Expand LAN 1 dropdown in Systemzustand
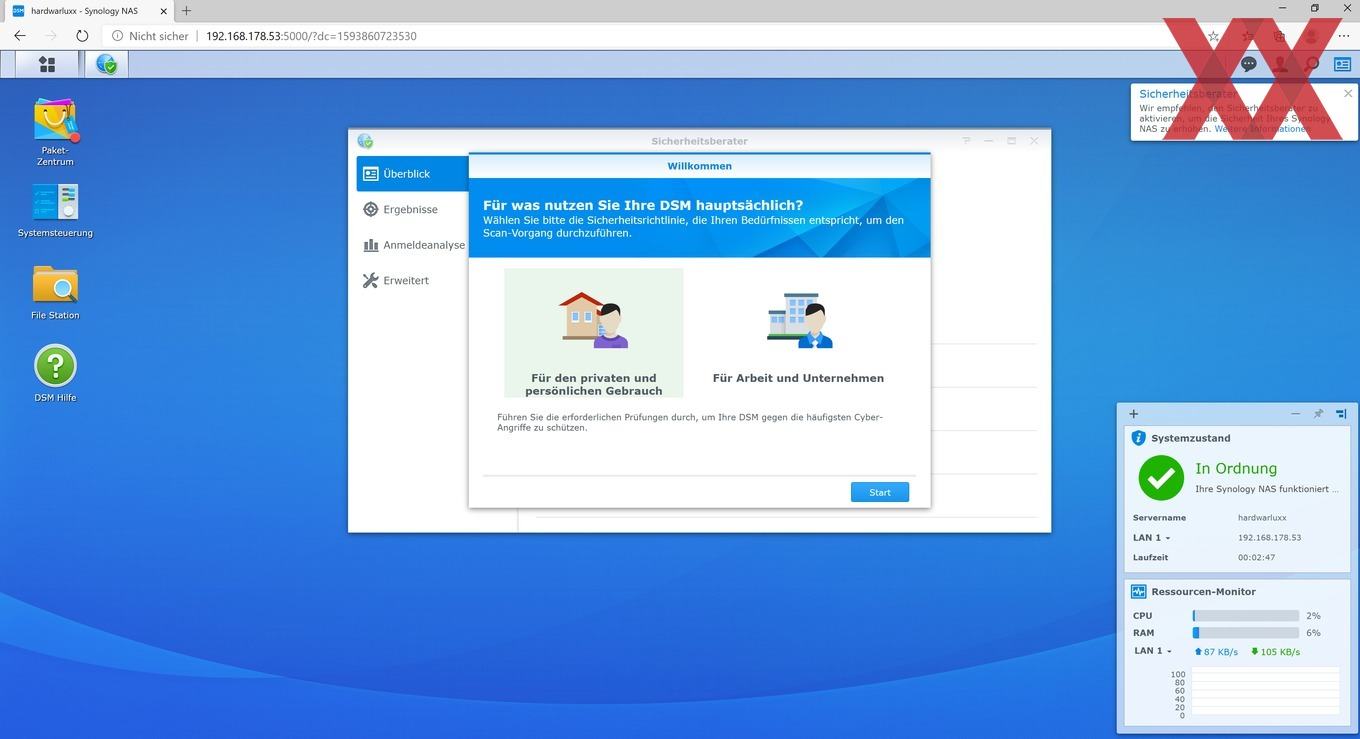 coord(1152,538)
